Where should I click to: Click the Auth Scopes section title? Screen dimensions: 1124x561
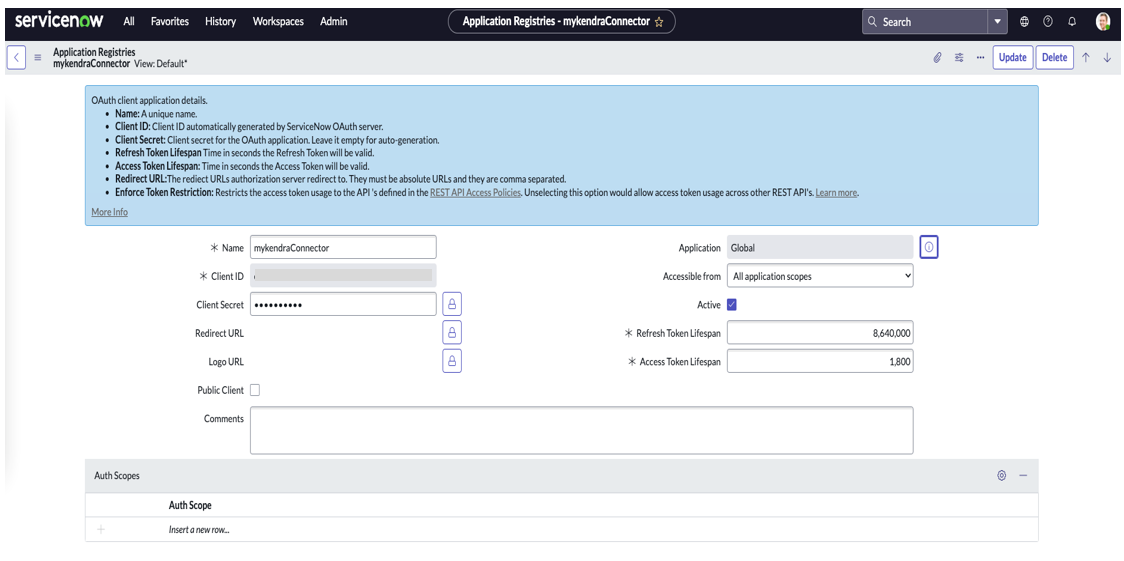point(117,475)
